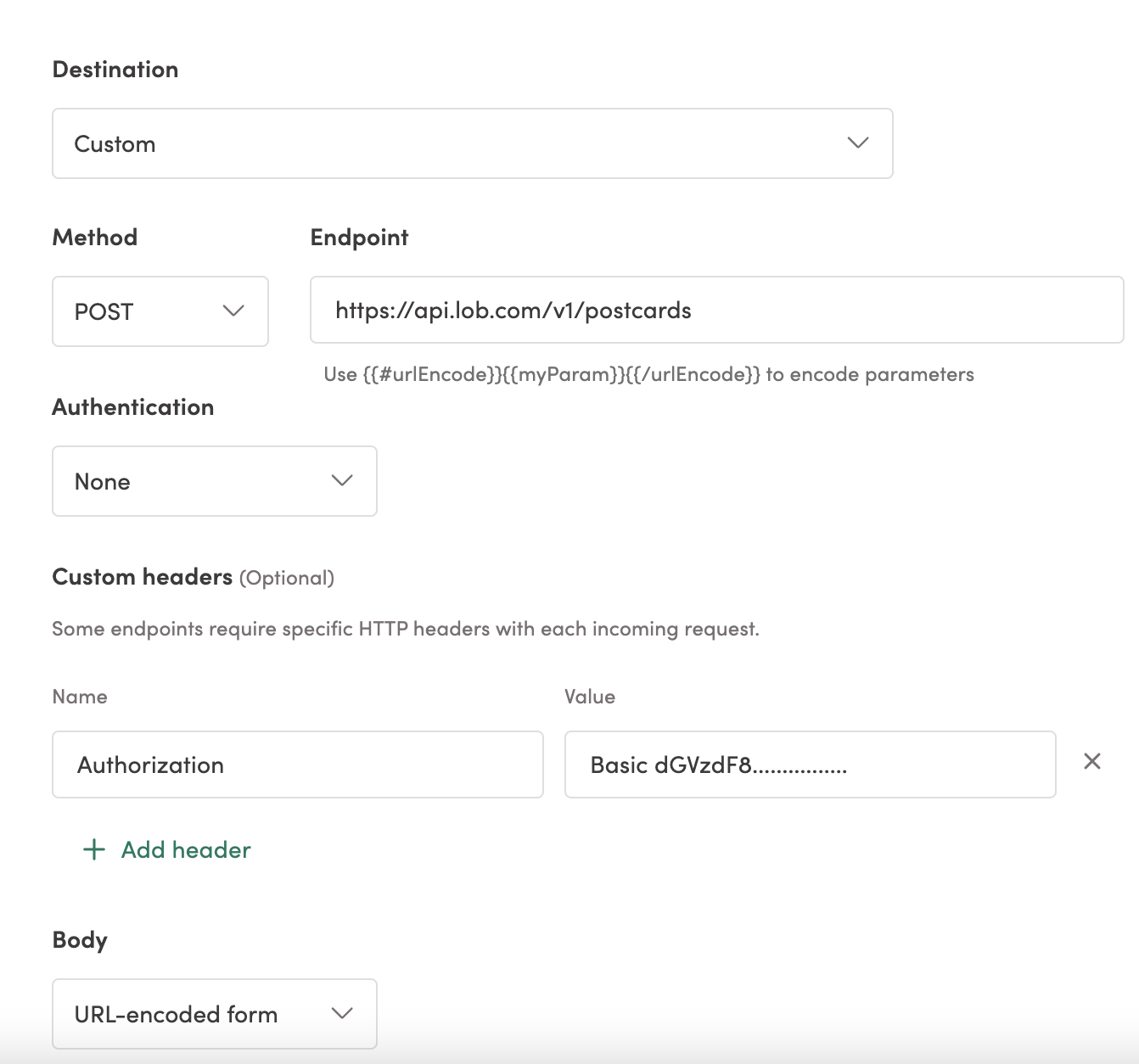Open the Custom destination selector
1139x1064 pixels.
473,143
